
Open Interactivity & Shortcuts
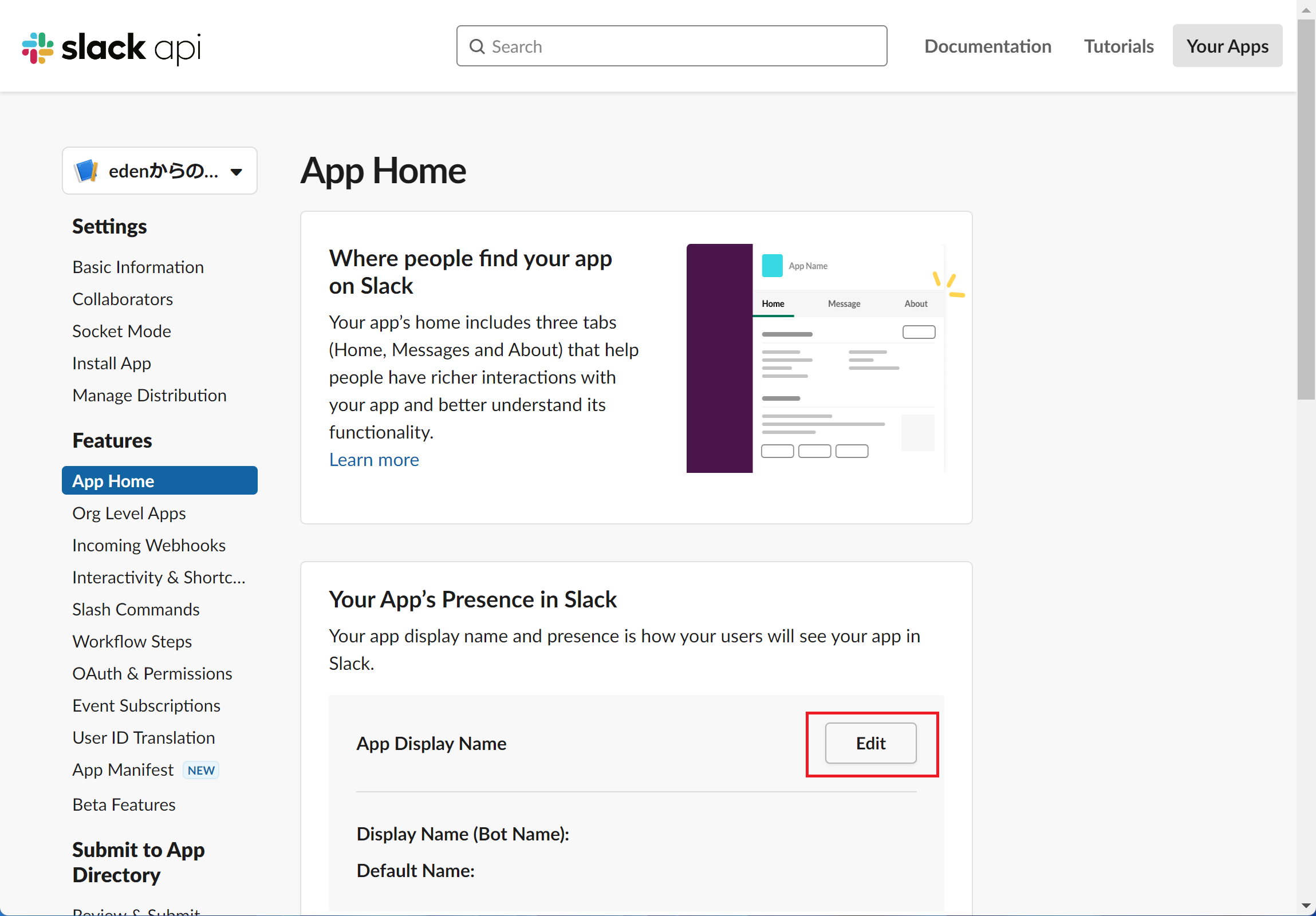pos(159,578)
